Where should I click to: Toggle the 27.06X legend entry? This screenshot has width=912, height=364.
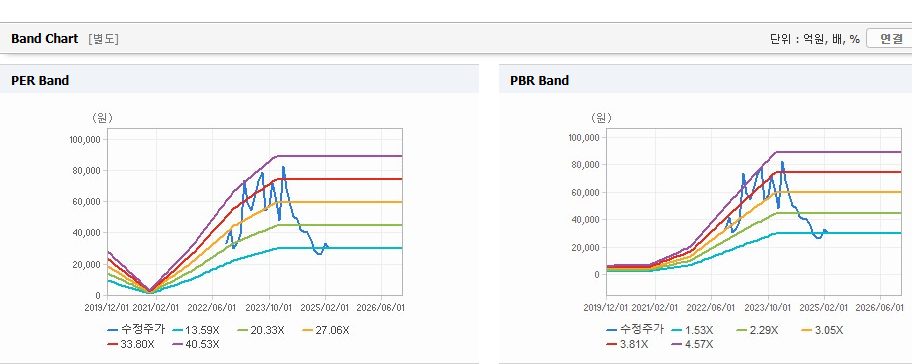(326, 330)
